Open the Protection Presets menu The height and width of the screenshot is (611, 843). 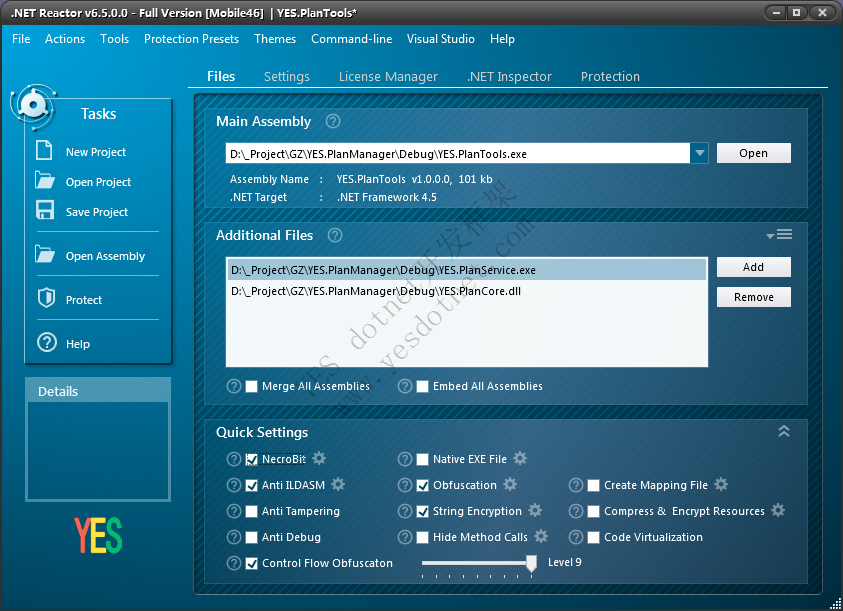[x=191, y=39]
